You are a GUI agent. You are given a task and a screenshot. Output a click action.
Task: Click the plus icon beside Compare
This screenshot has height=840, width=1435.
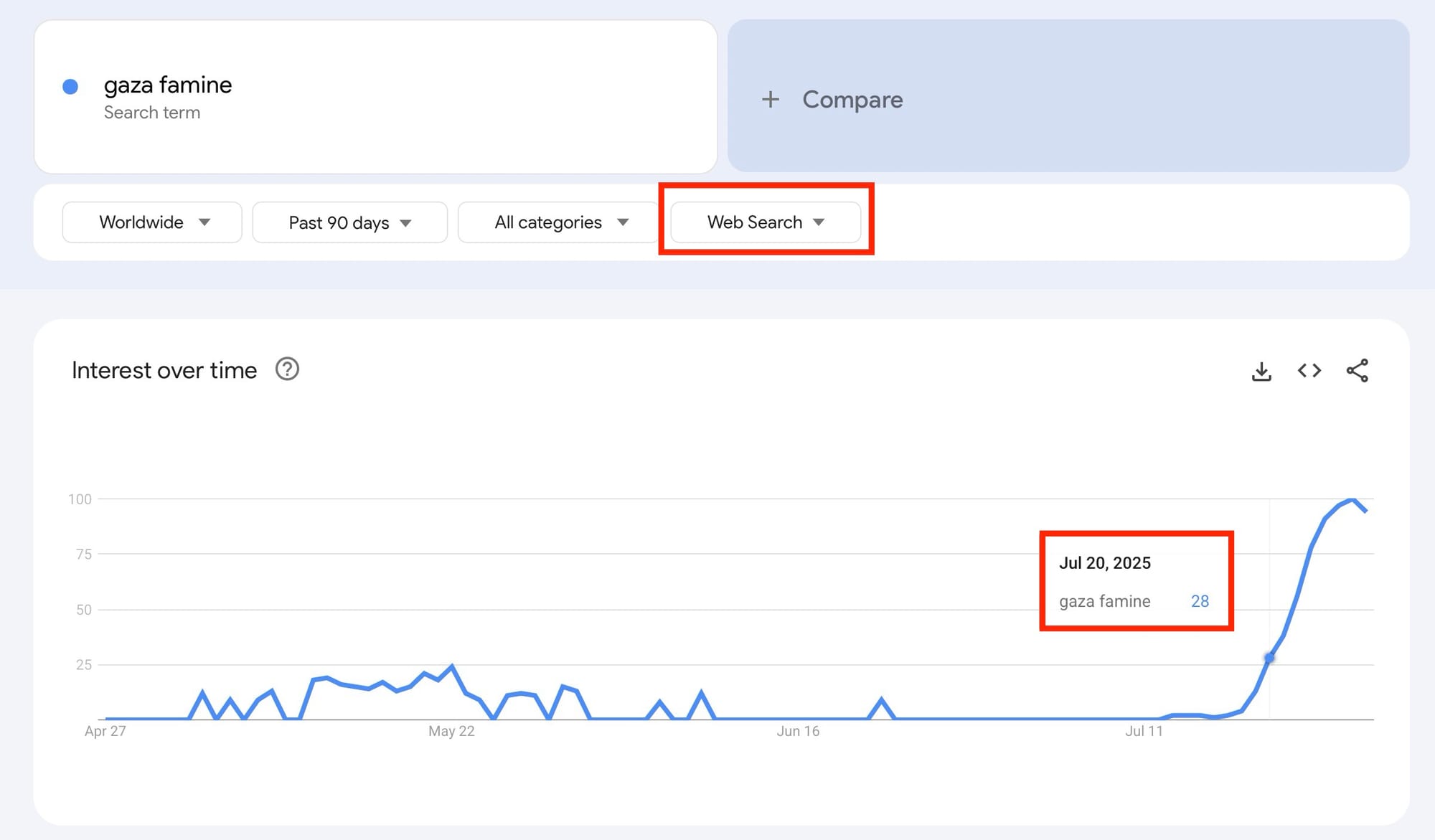(x=770, y=99)
